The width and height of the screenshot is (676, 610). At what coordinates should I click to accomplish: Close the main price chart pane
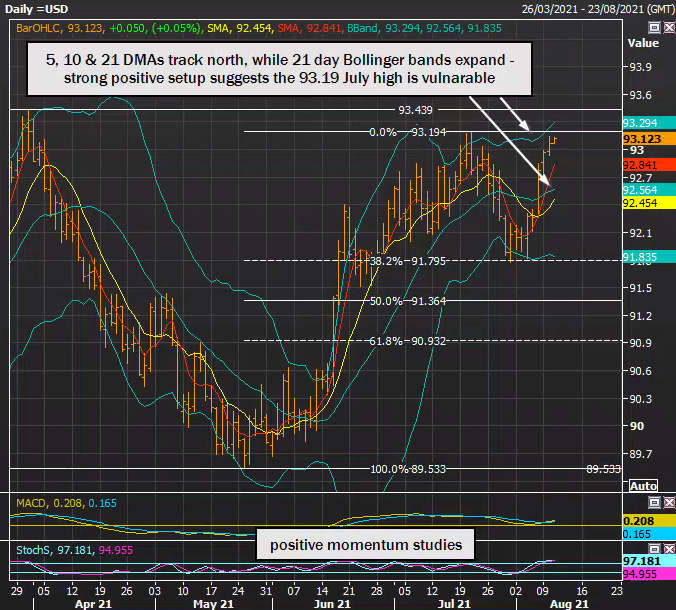pyautogui.click(x=669, y=28)
